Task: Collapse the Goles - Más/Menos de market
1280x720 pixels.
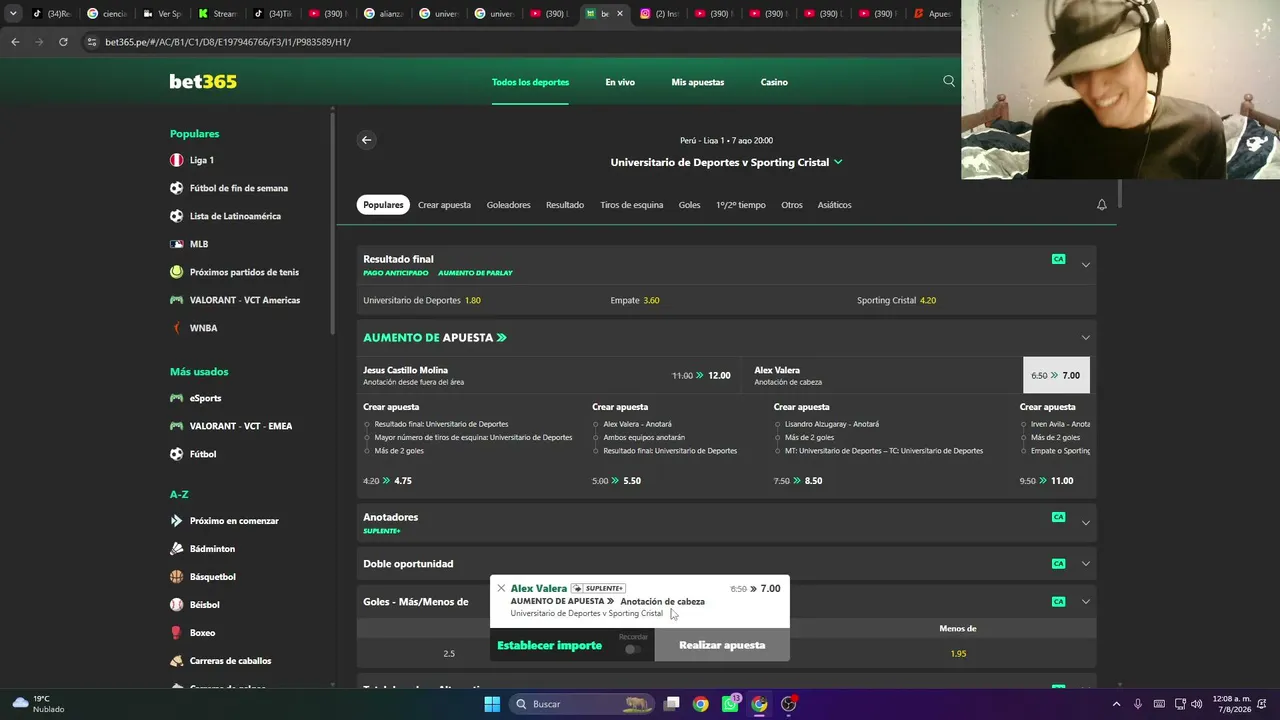Action: click(1085, 602)
